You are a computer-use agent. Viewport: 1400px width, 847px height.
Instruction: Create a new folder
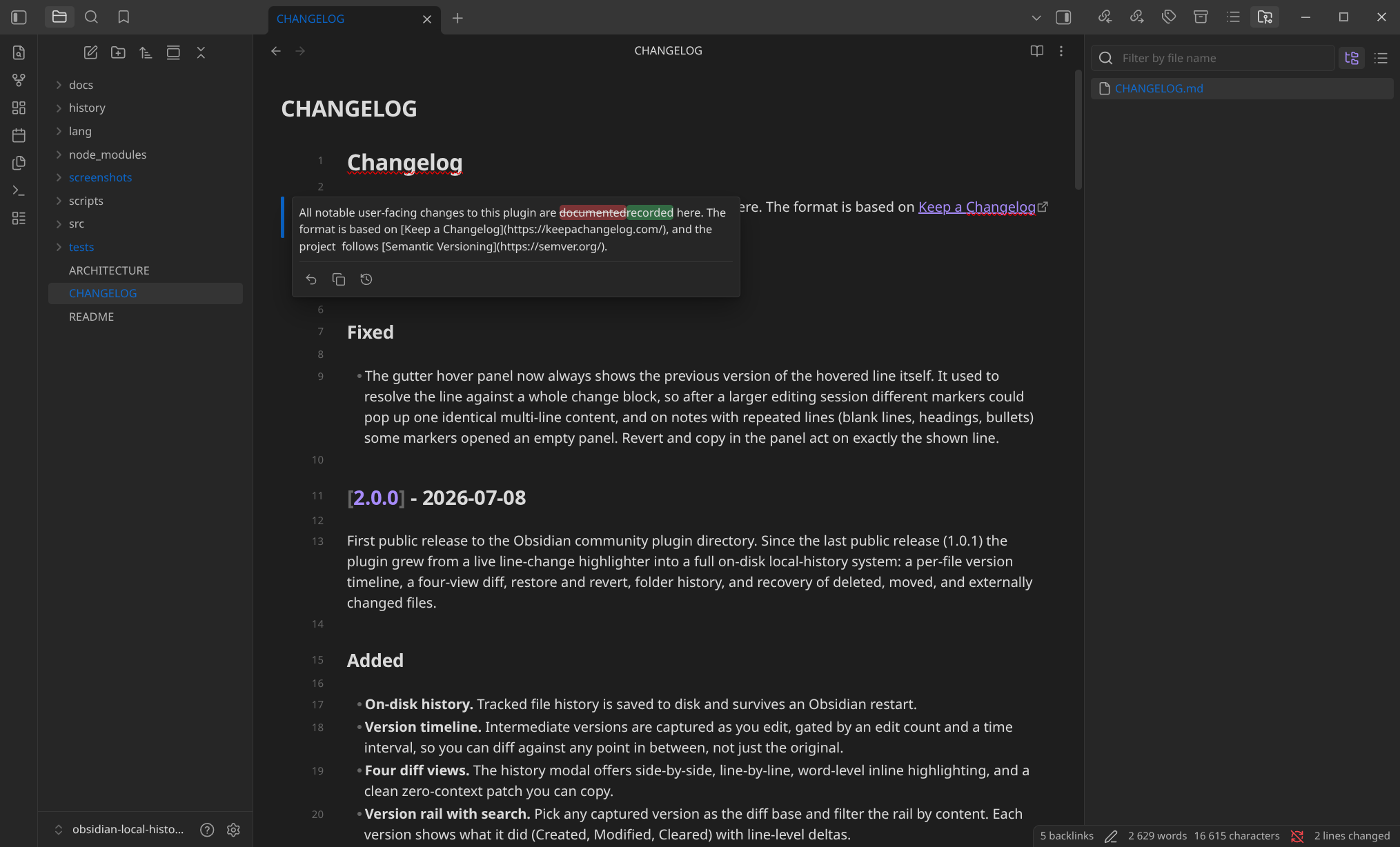tap(118, 52)
